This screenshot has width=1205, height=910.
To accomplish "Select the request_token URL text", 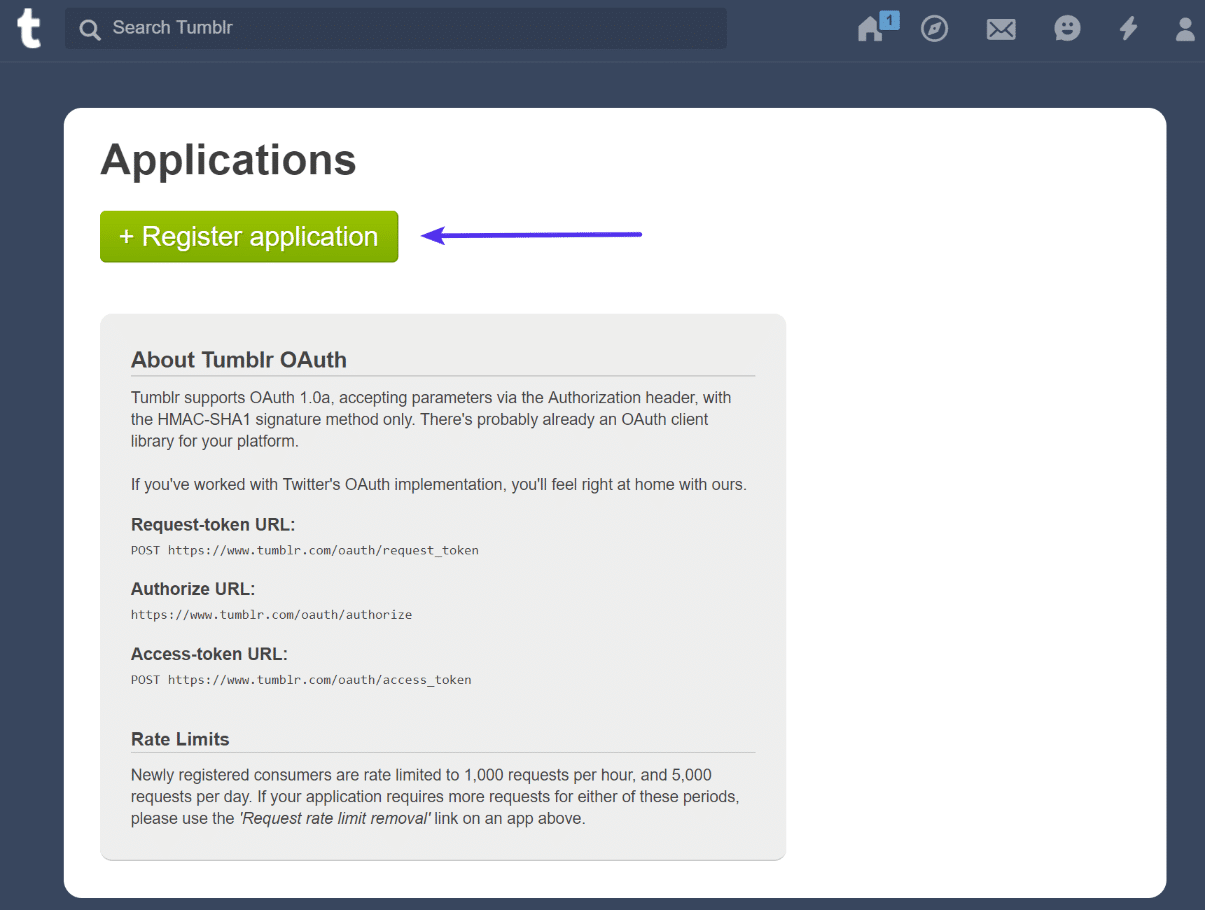I will 303,550.
